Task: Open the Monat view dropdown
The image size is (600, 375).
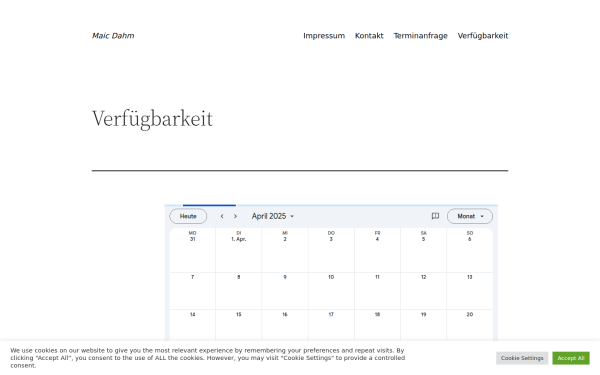Action: [470, 216]
